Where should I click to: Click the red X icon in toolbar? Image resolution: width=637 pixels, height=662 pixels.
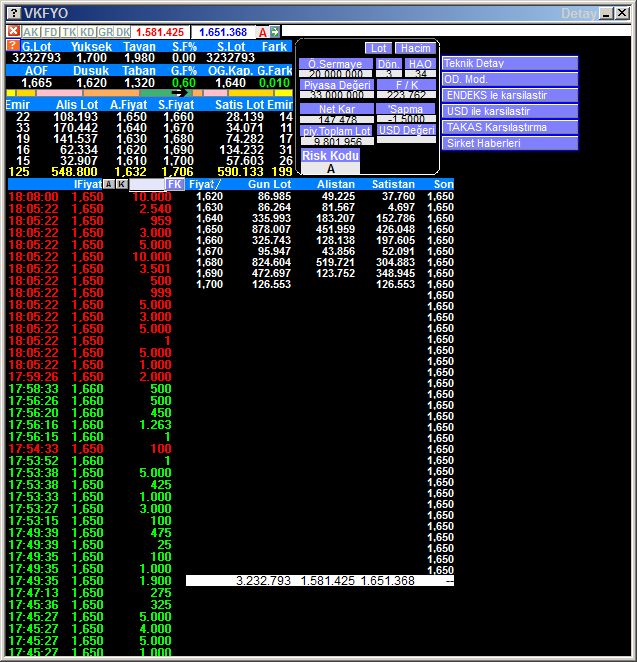pyautogui.click(x=13, y=32)
